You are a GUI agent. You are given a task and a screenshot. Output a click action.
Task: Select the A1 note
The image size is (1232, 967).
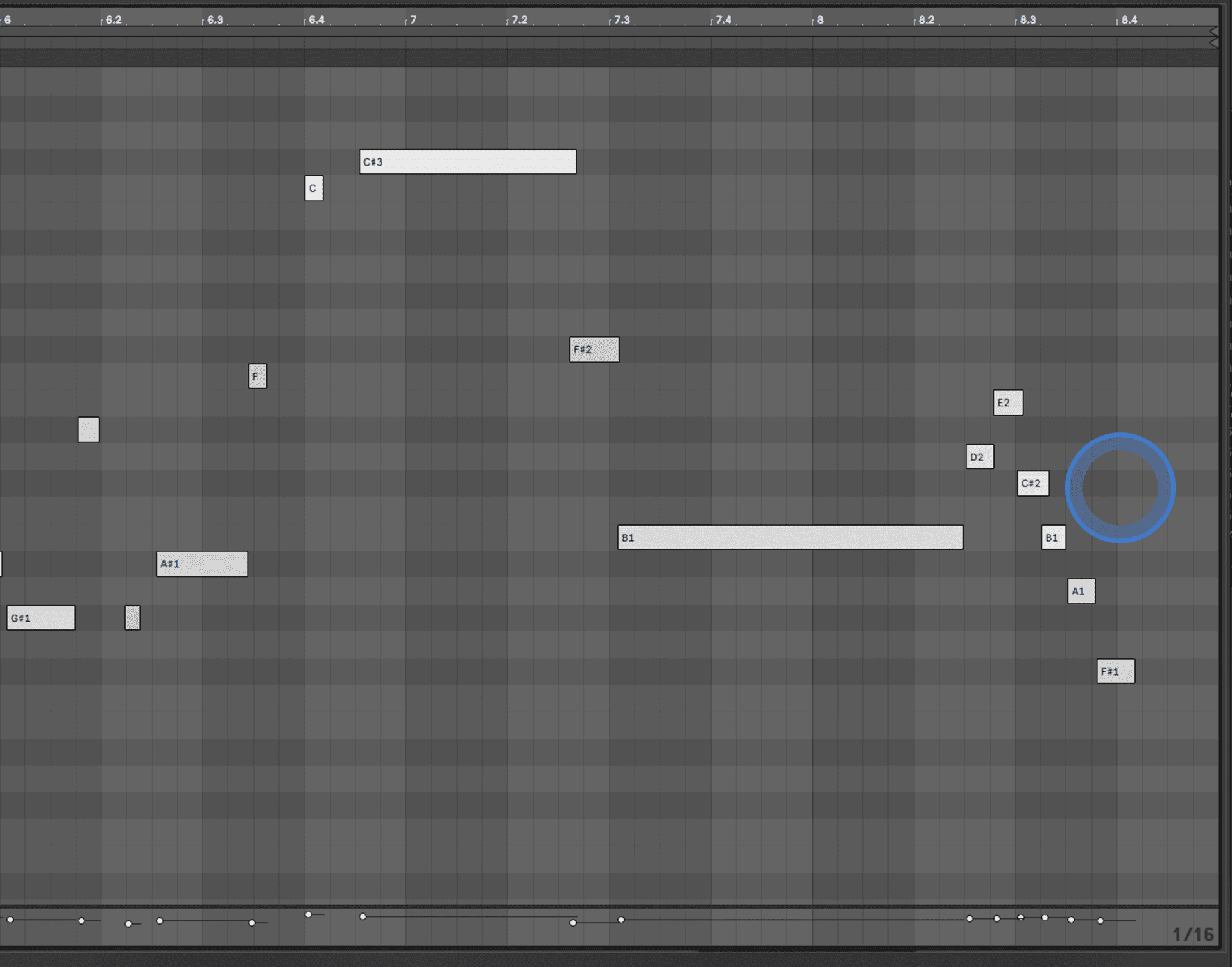[1081, 592]
